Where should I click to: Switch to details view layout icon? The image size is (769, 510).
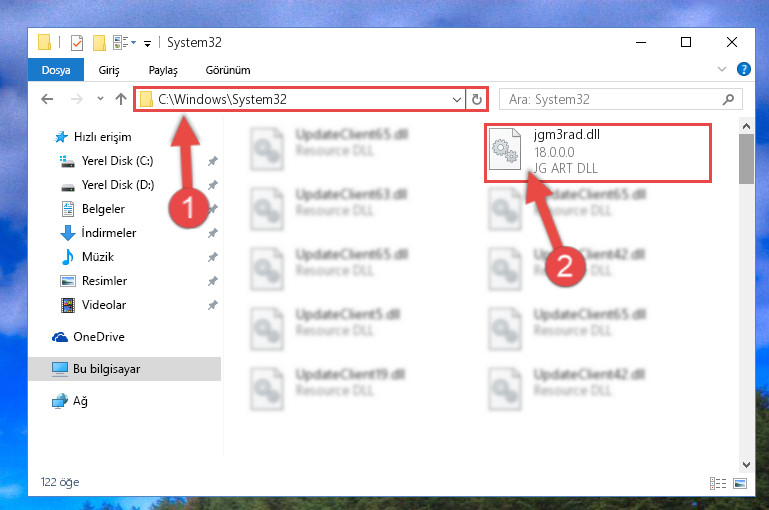(x=718, y=483)
